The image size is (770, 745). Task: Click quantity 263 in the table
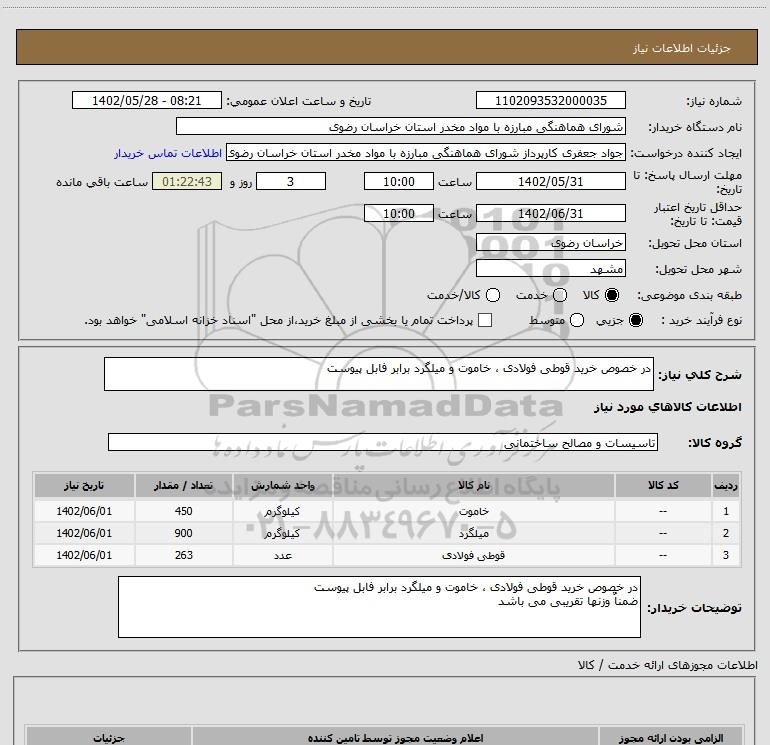pos(183,555)
